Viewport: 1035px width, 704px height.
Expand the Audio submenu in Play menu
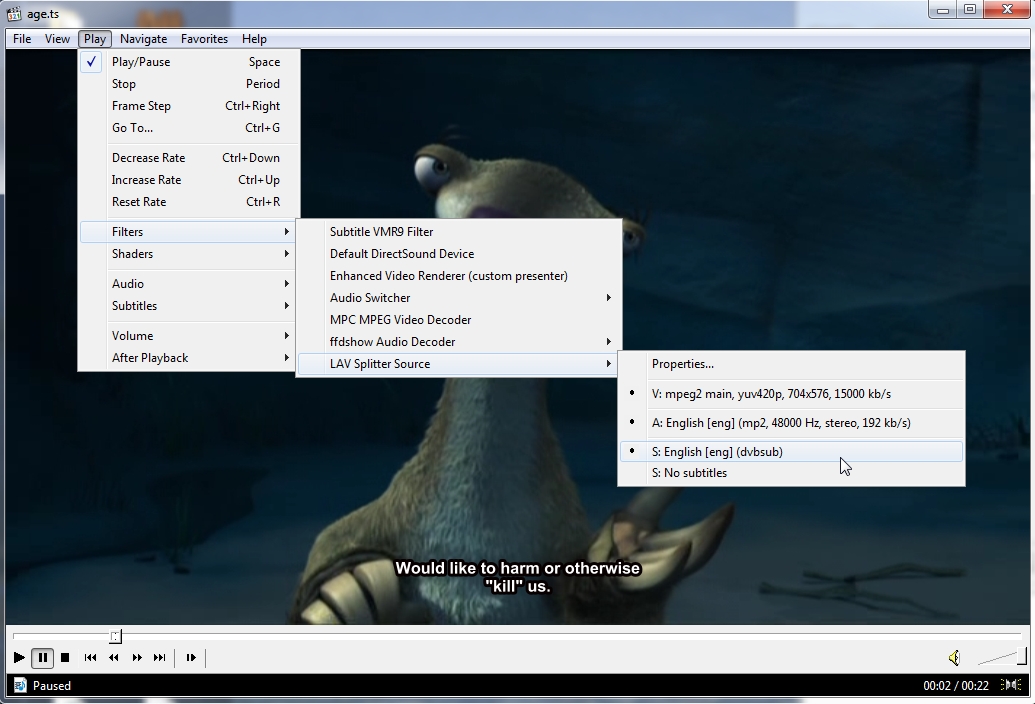coord(189,284)
